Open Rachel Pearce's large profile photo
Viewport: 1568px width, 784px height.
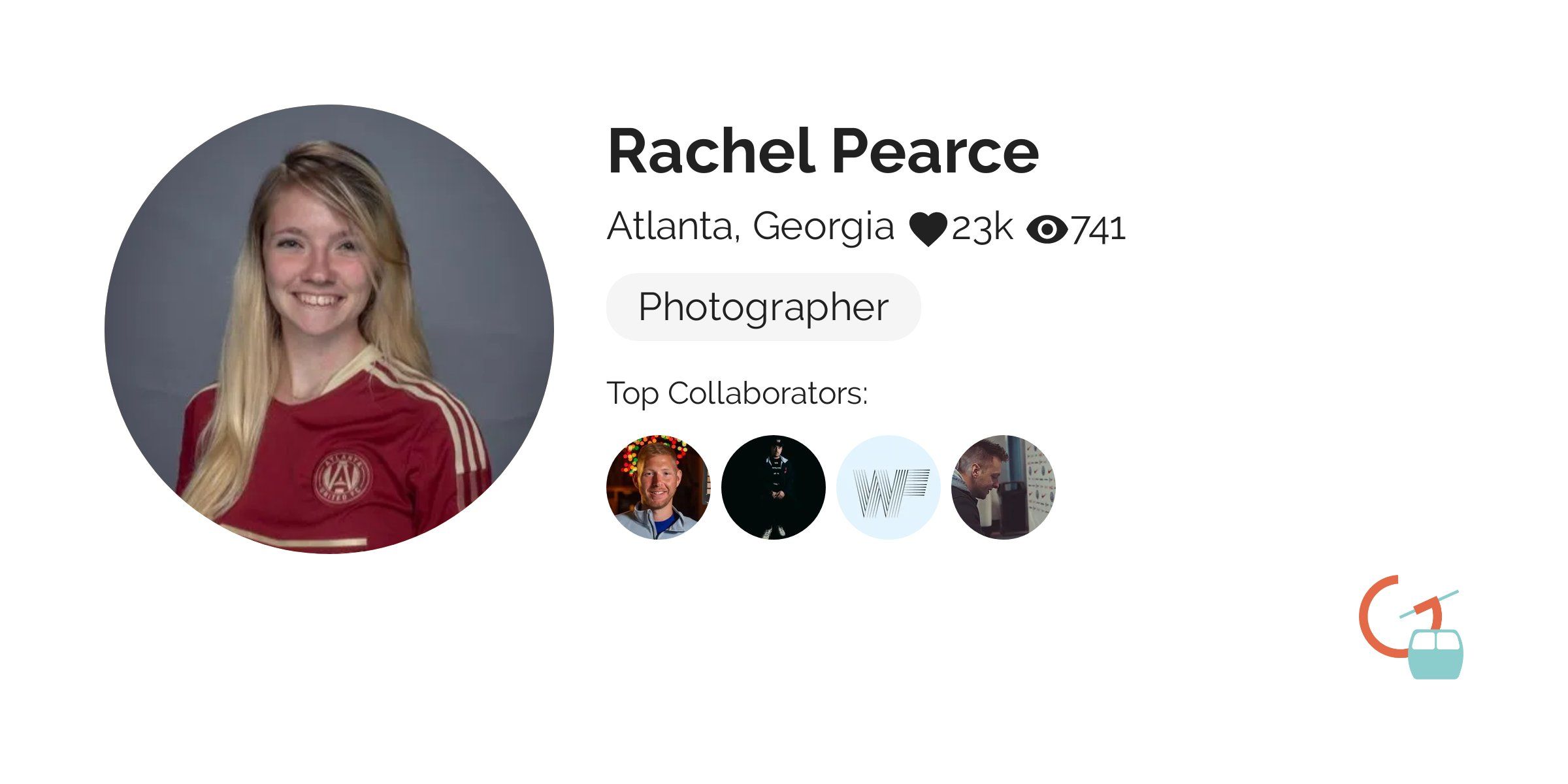click(329, 329)
